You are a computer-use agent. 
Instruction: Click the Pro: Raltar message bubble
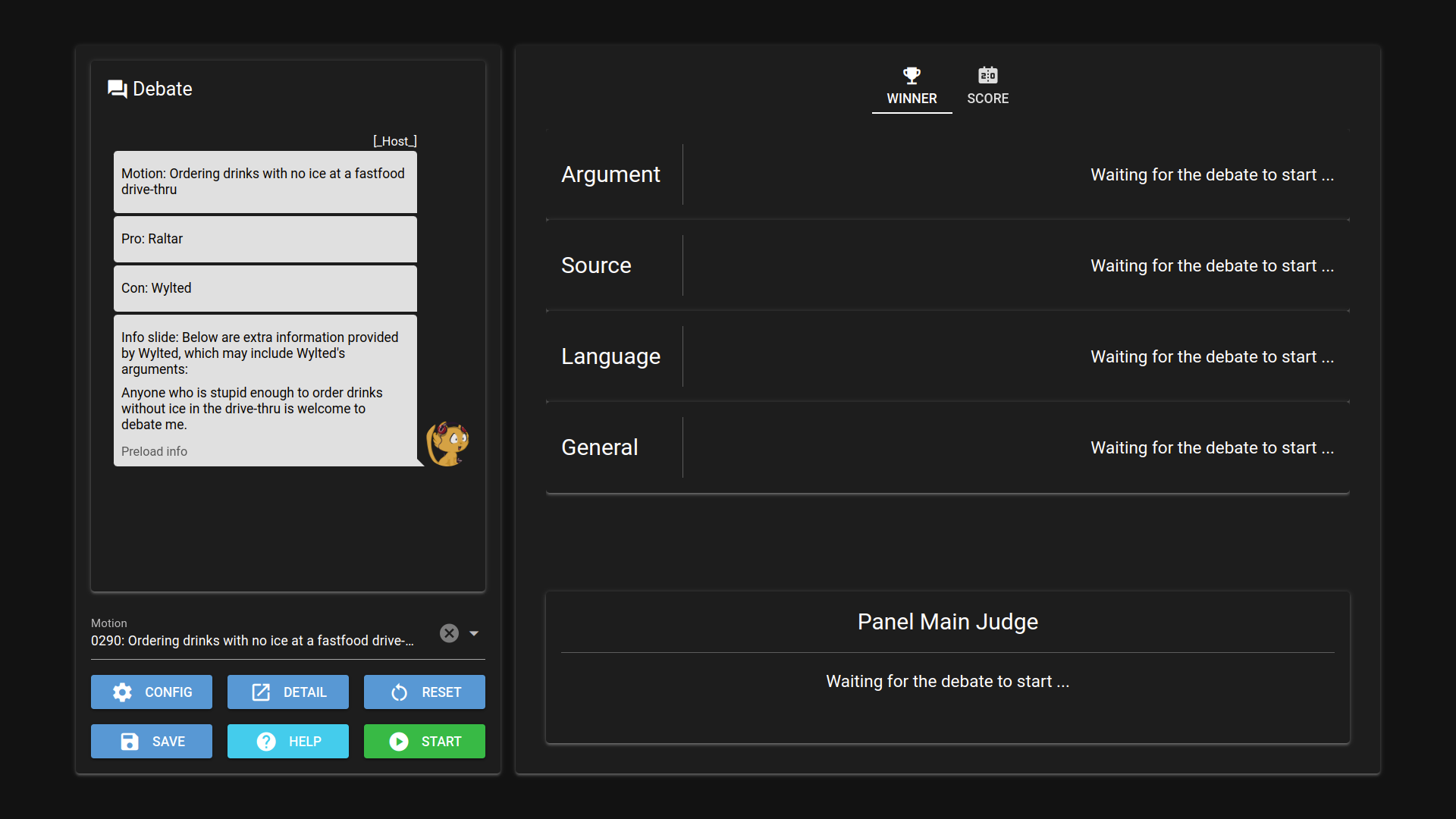coord(265,239)
